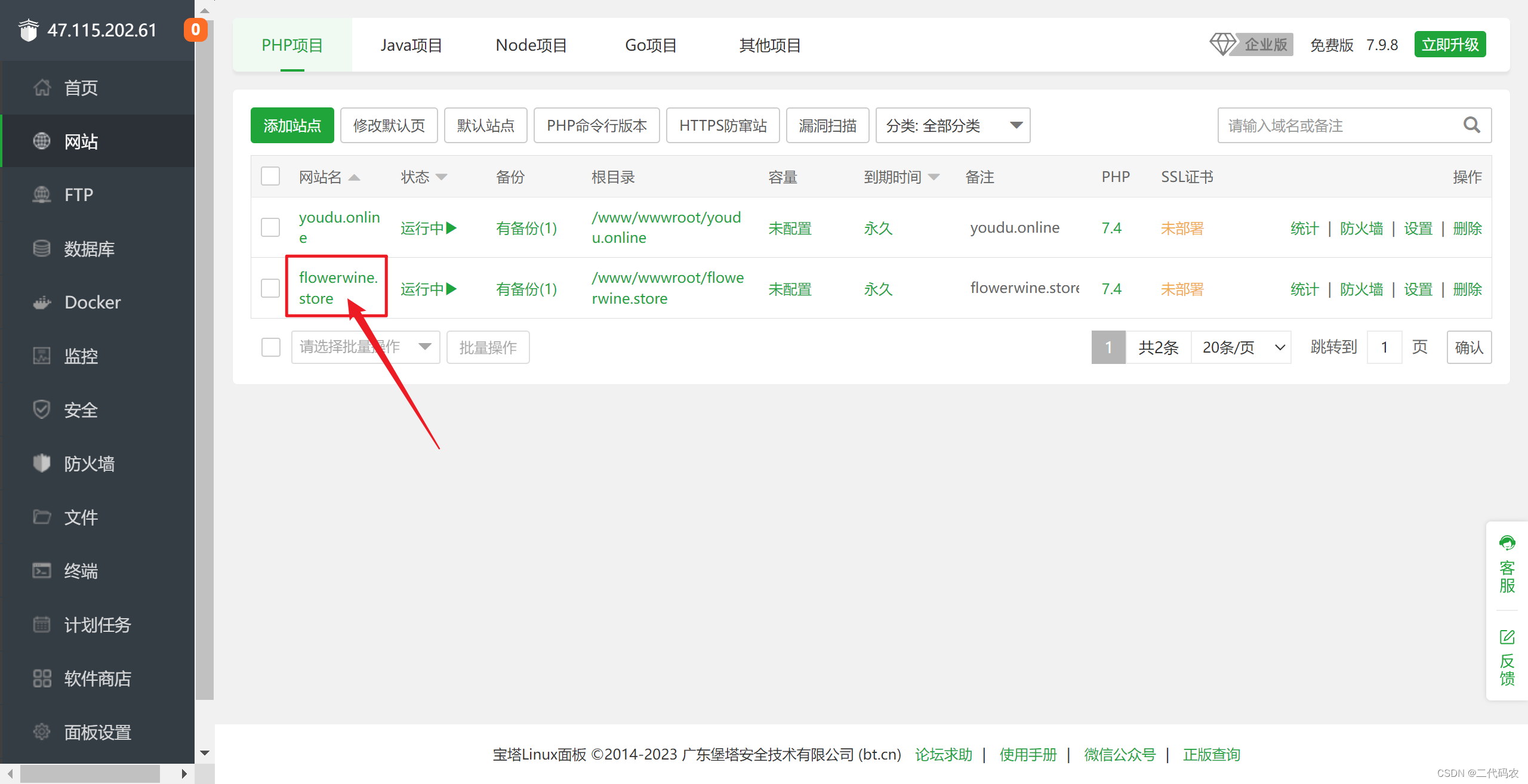Click the search magnifier icon
The image size is (1528, 784).
tap(1471, 125)
